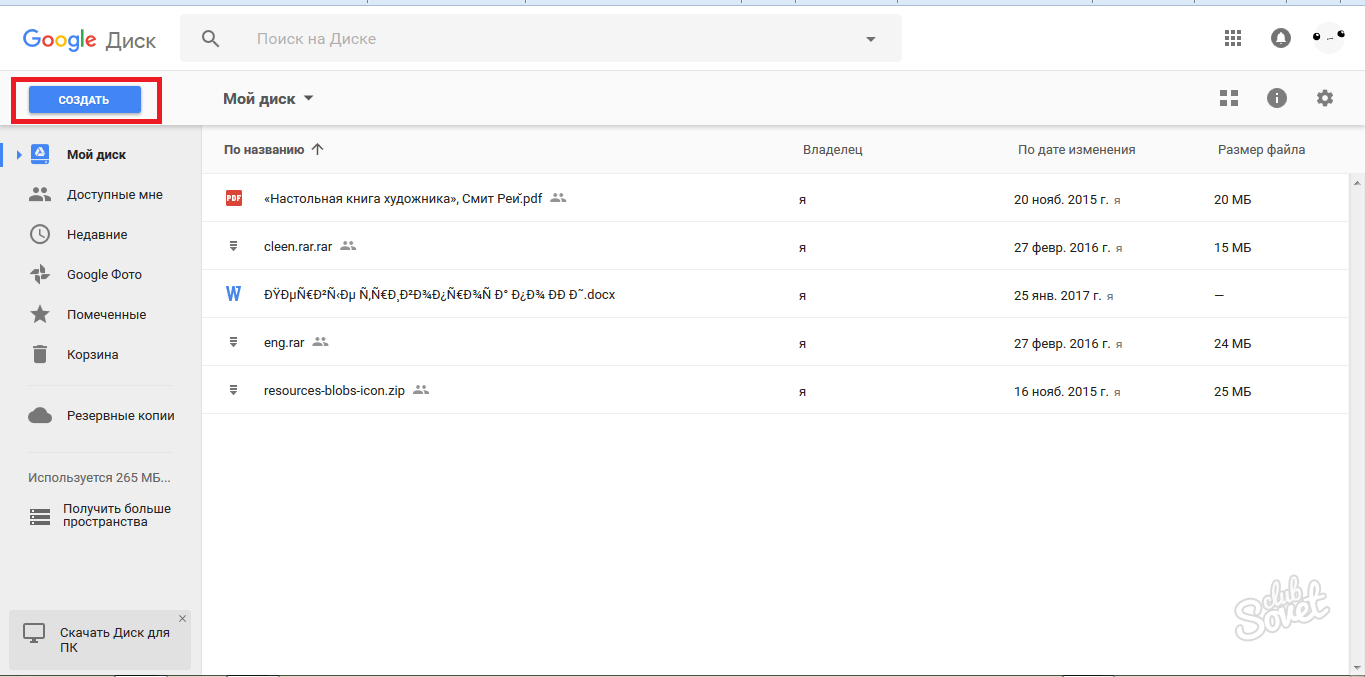1365x677 pixels.
Task: Open the account avatar icon
Action: 1329,38
